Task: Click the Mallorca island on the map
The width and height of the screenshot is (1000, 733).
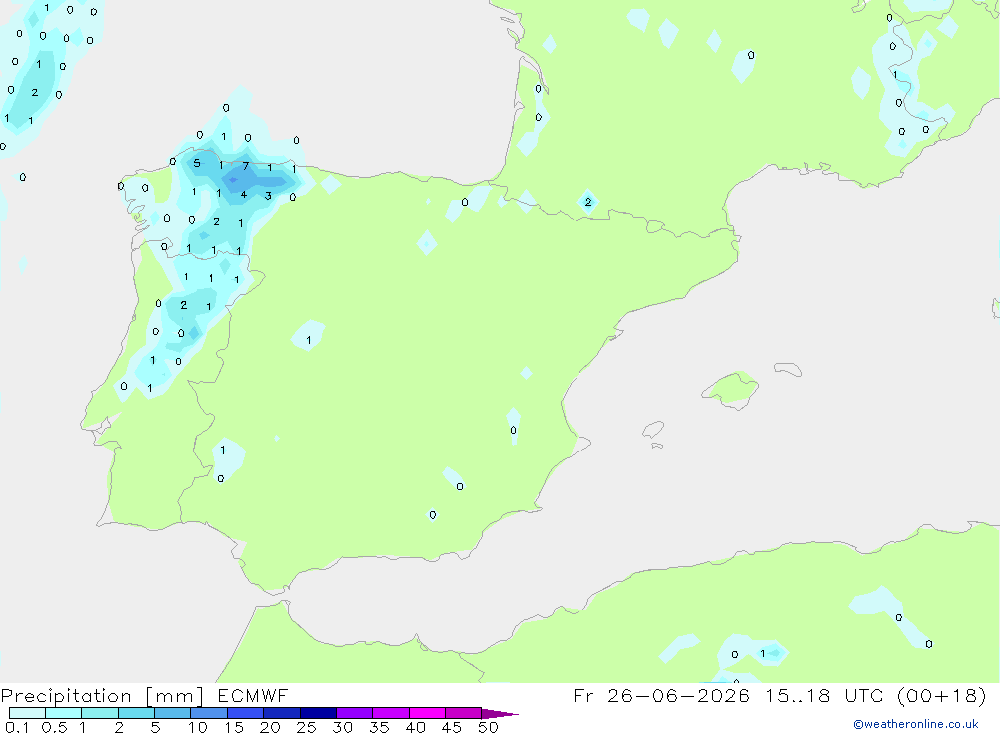Action: pyautogui.click(x=732, y=389)
